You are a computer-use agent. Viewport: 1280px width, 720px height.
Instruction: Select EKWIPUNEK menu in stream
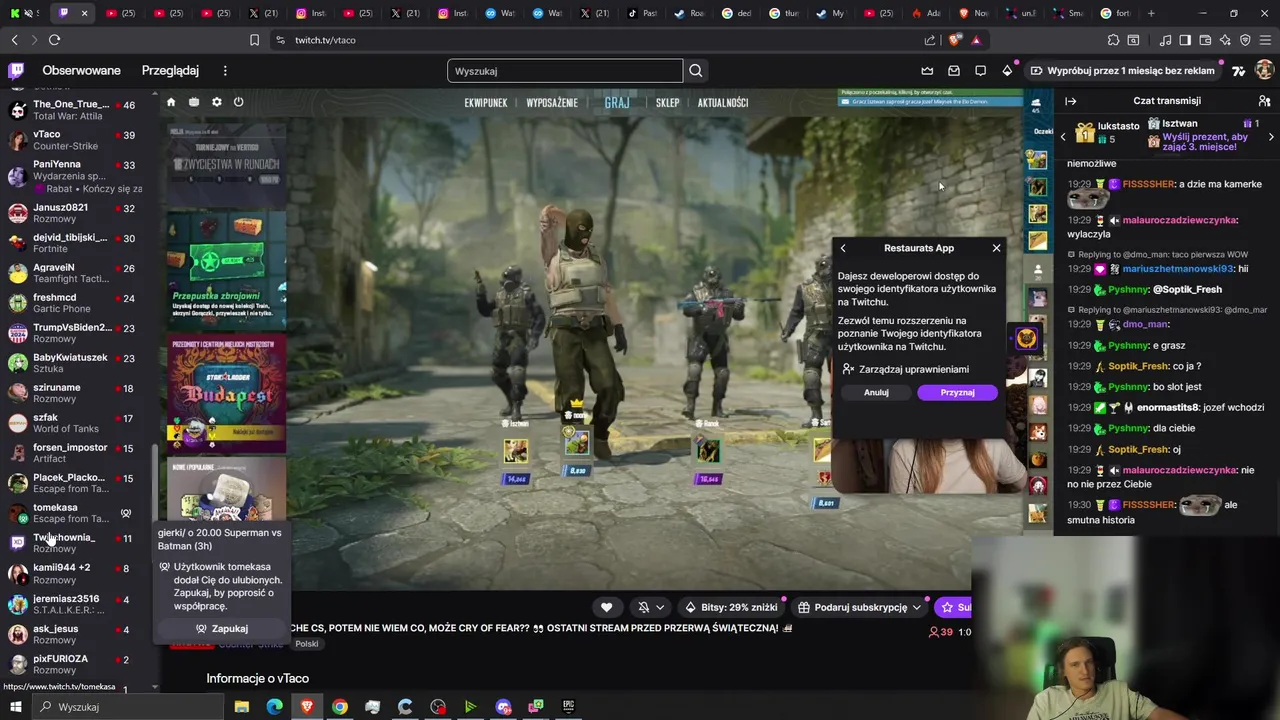[x=486, y=103]
